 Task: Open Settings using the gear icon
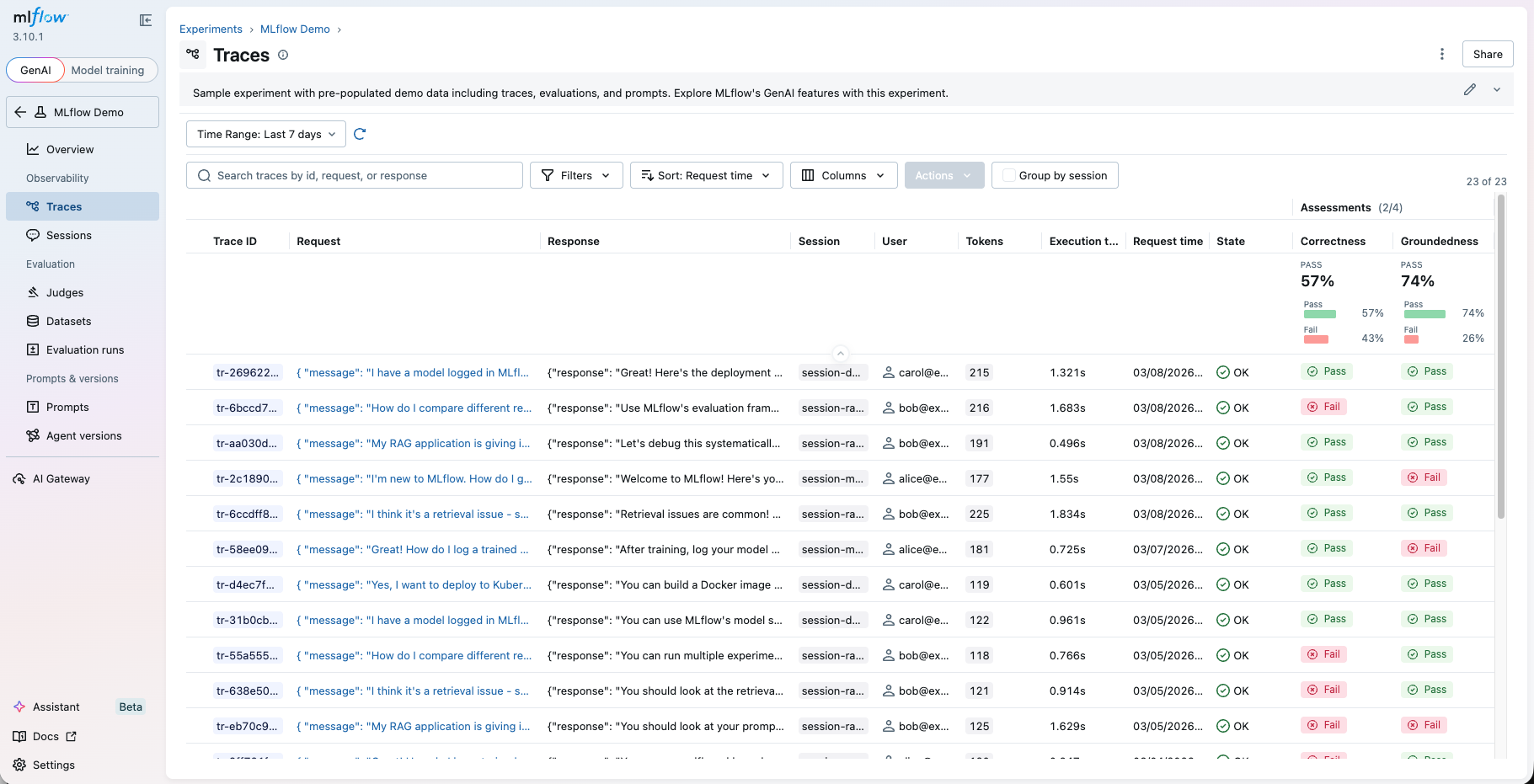click(x=19, y=765)
